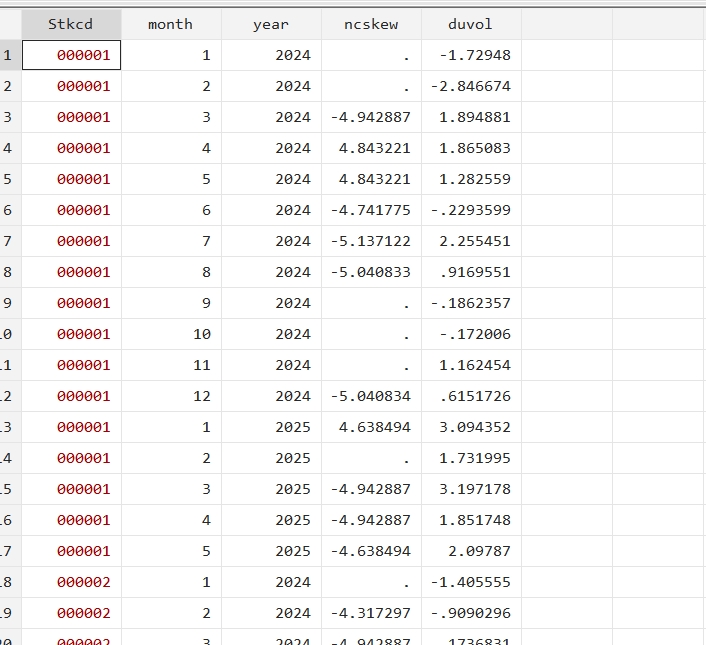The image size is (706, 645).
Task: Click duvol value 1.162454
Action: (x=471, y=365)
